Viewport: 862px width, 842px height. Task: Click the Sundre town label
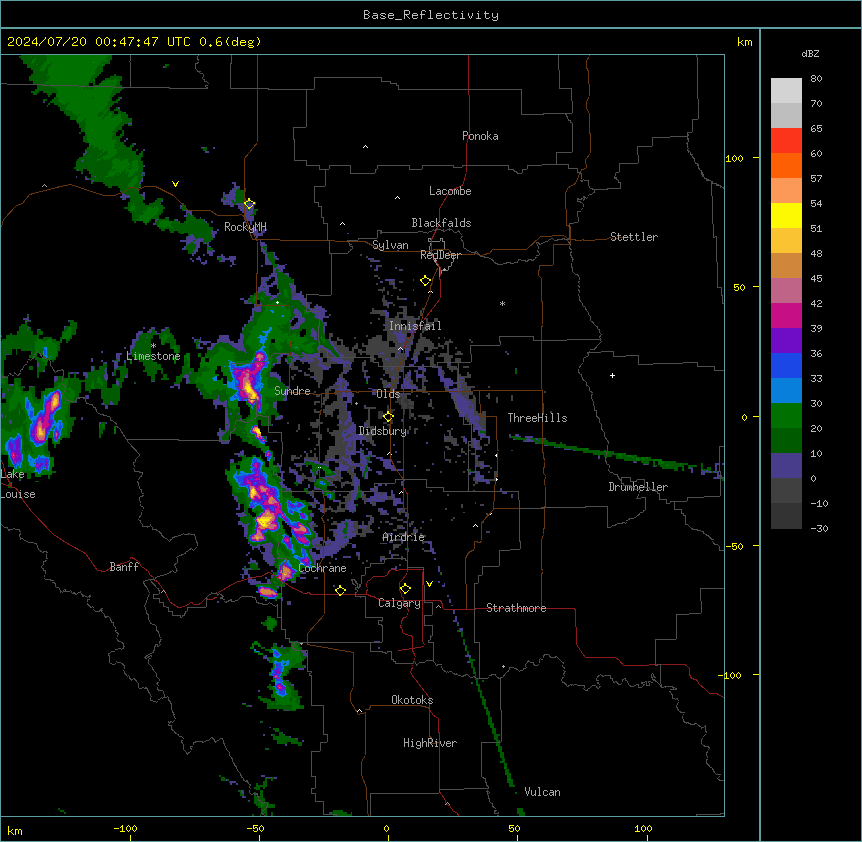[x=292, y=391]
